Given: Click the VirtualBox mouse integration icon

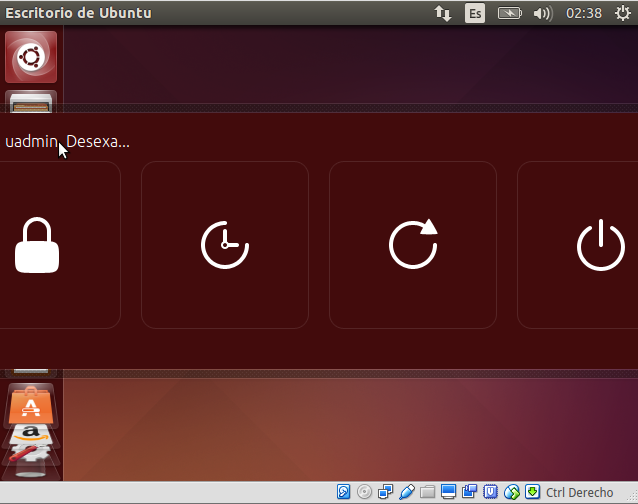Looking at the screenshot, I should [x=511, y=492].
